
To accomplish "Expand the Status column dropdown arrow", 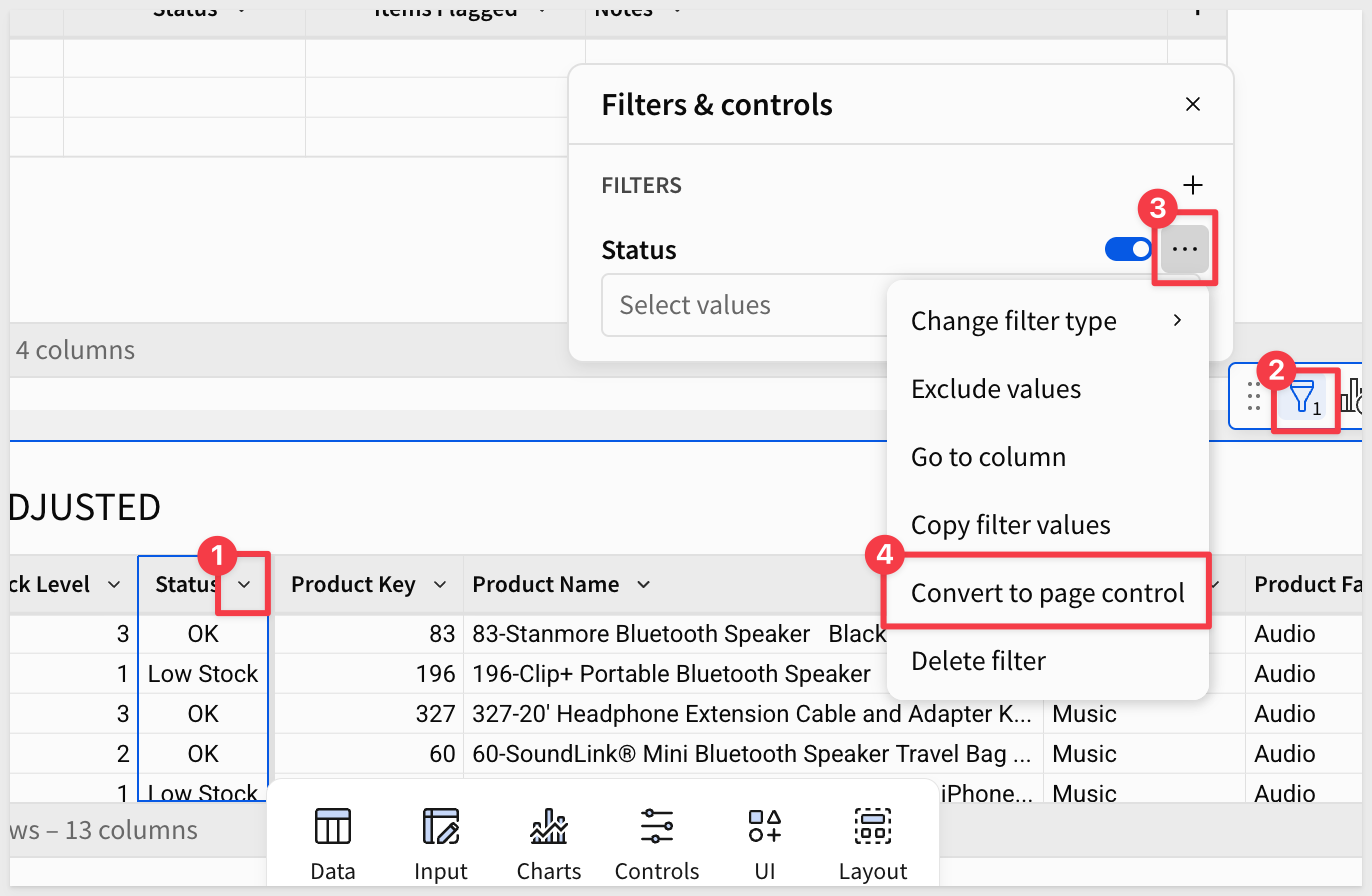I will [244, 585].
